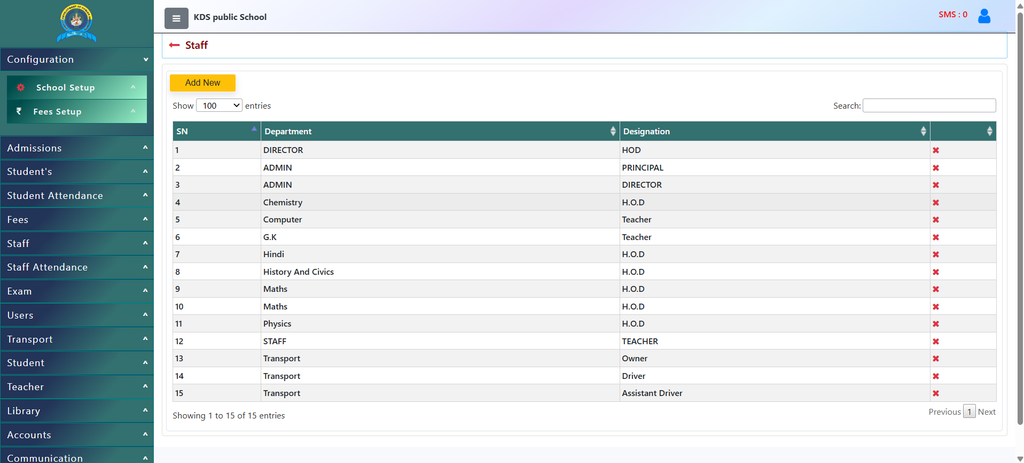This screenshot has height=463, width=1024.
Task: Sort table by Designation column
Action: tap(775, 131)
